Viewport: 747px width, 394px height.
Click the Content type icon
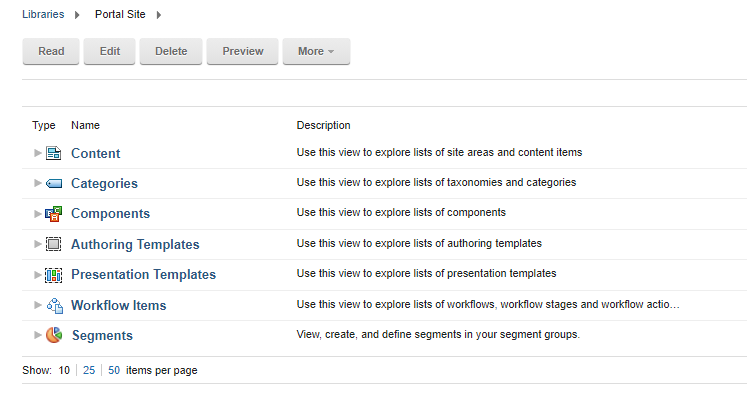(53, 153)
